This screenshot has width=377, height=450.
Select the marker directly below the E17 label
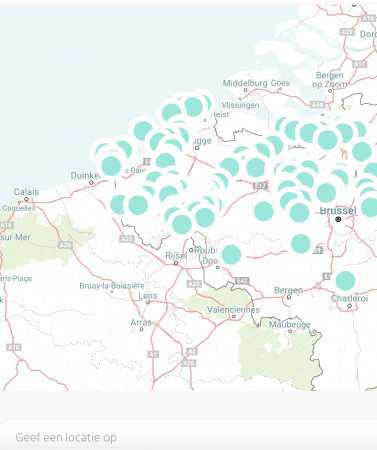coord(264,211)
